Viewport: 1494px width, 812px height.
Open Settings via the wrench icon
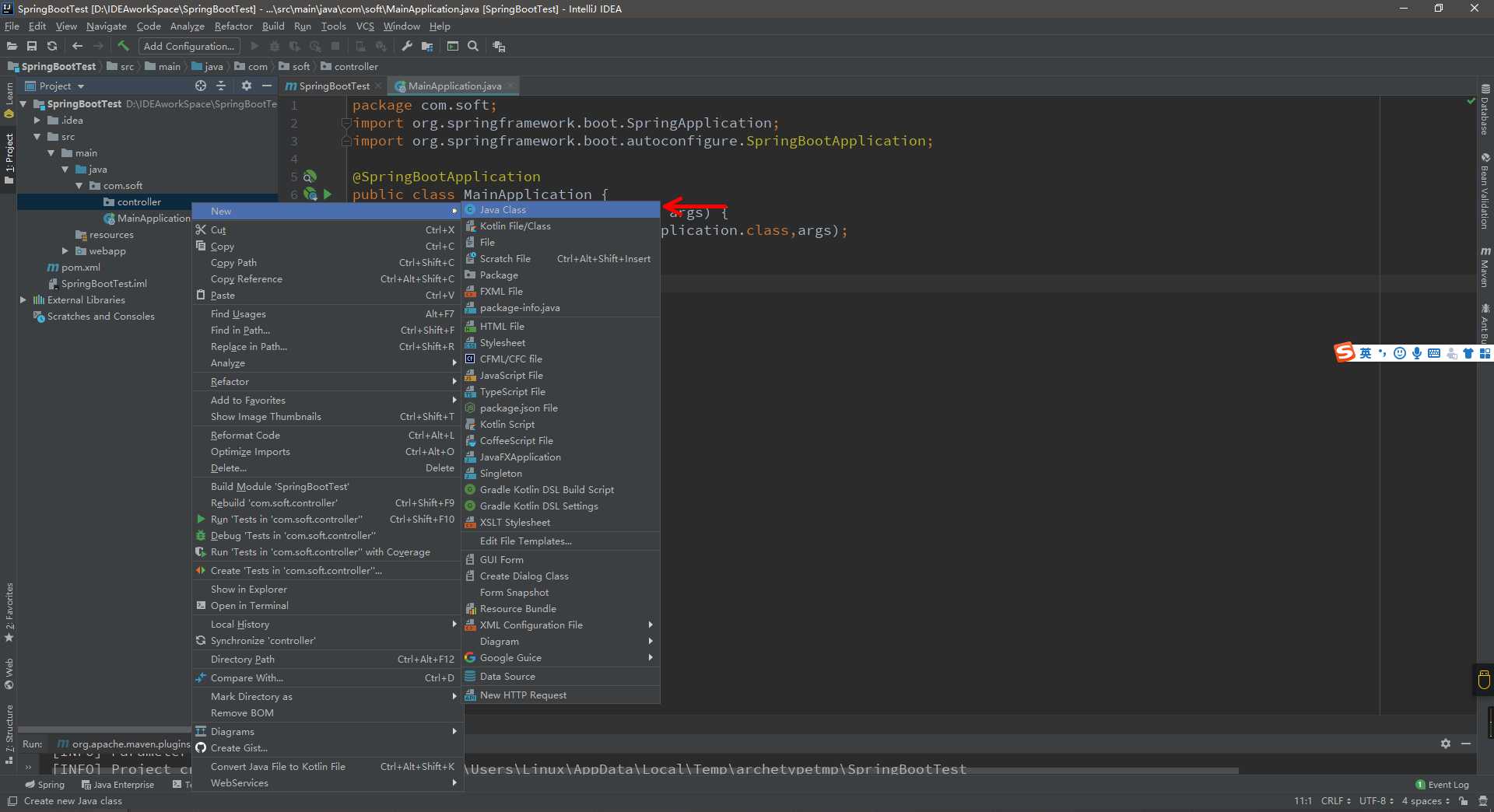407,47
